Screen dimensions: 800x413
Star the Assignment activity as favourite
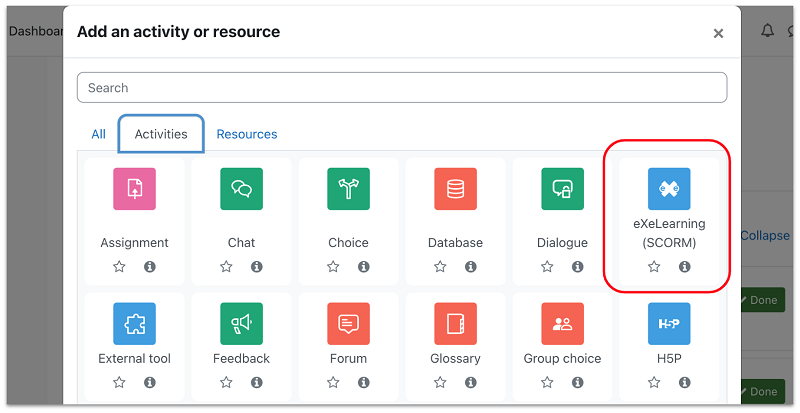tap(119, 267)
